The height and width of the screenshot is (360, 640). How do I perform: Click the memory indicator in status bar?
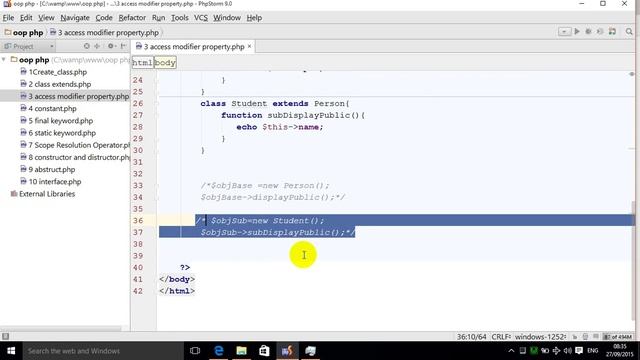coord(618,337)
